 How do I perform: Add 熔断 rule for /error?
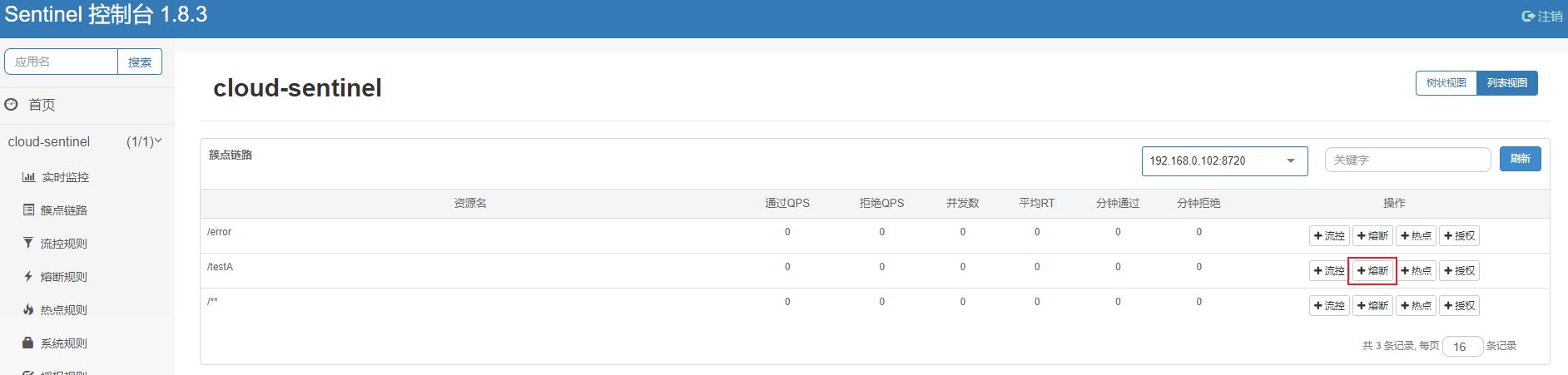pyautogui.click(x=1372, y=236)
